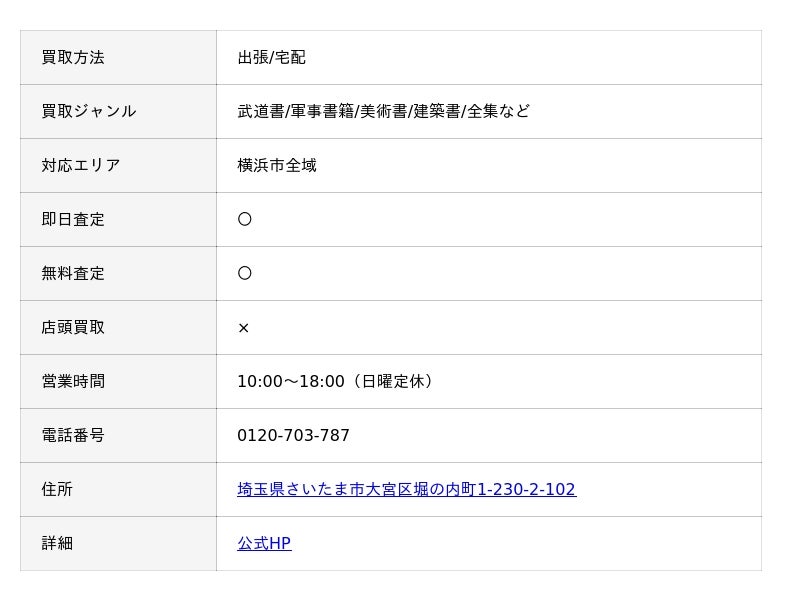Click the 即日査定 label
Image resolution: width=800 pixels, height=601 pixels.
pyautogui.click(x=73, y=219)
